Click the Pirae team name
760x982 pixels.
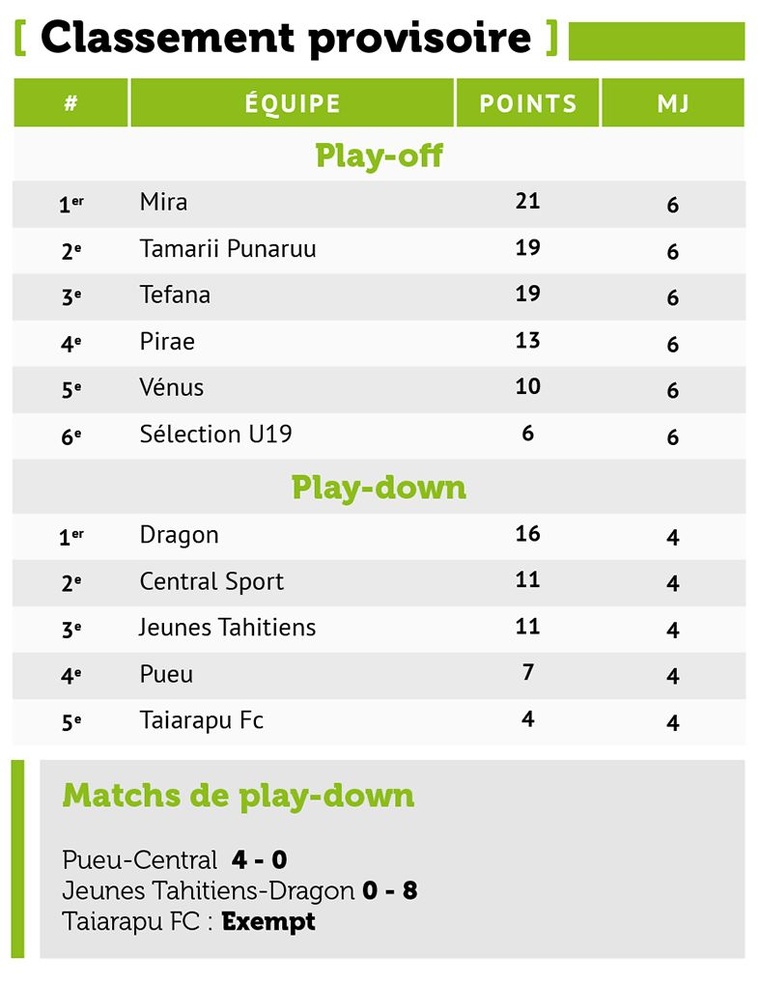coord(167,342)
